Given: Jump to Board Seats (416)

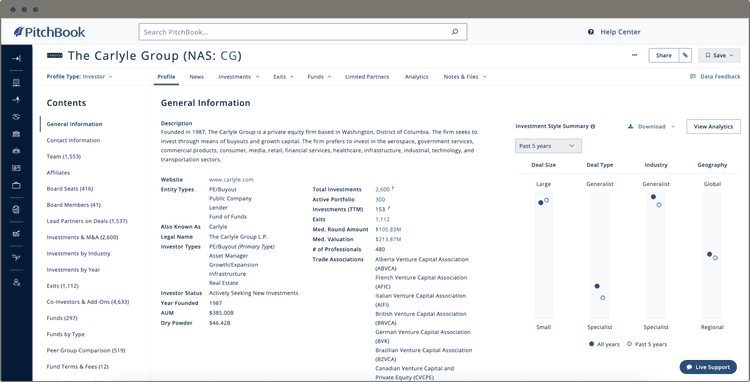Looking at the screenshot, I should (70, 189).
